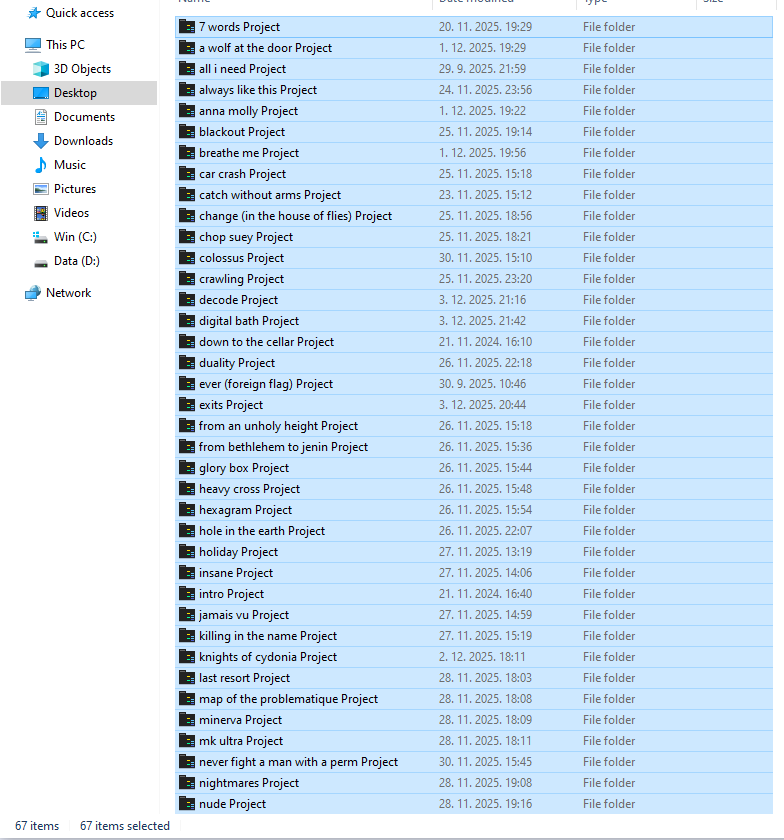784x840 pixels.
Task: Click File folder type of nude Project
Action: [609, 804]
